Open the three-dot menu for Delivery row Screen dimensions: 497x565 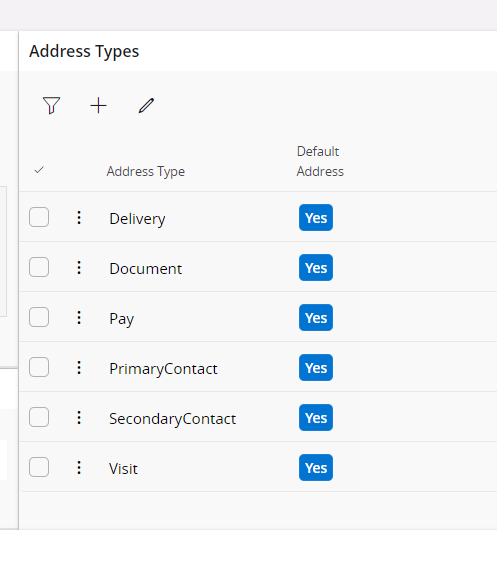tap(79, 218)
